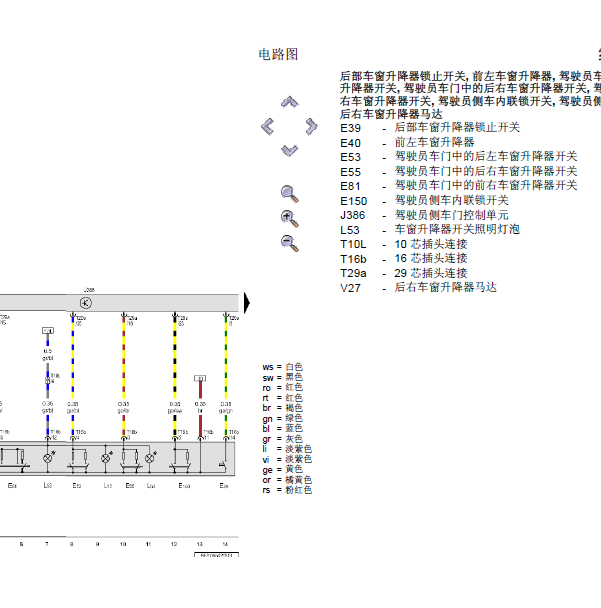
Task: Zoom in with the plus magnifier
Action: (290, 219)
